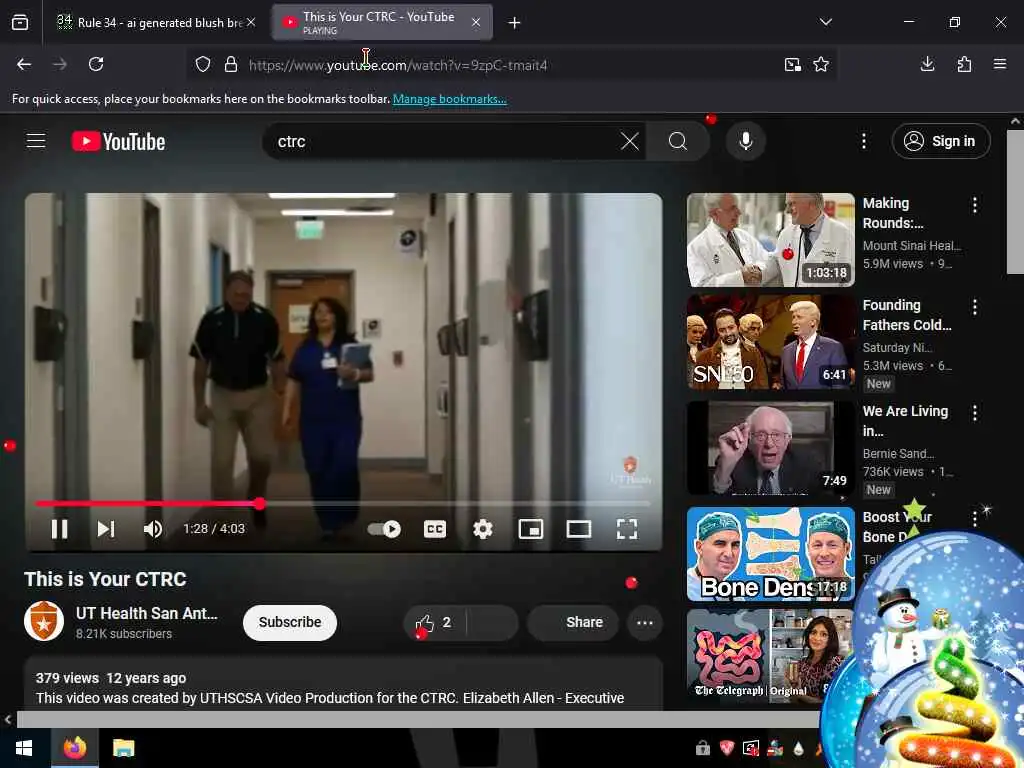Open Founding Fathers Cold... SNL thumbnail
The height and width of the screenshot is (768, 1024).
point(771,342)
